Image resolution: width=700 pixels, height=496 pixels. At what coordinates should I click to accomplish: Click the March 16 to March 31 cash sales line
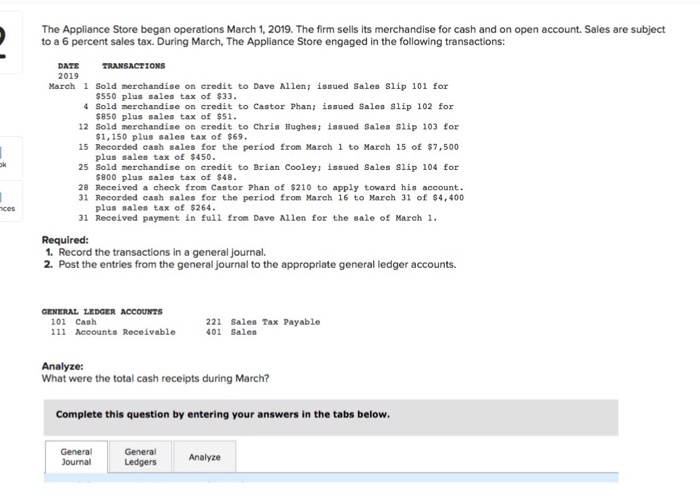click(x=271, y=203)
